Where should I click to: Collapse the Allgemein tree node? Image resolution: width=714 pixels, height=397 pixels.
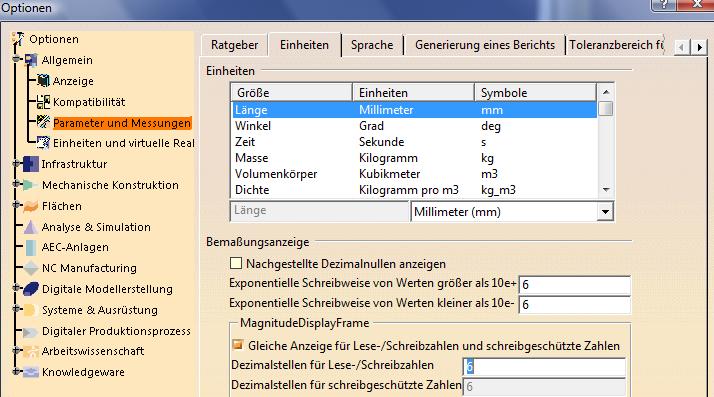16,59
